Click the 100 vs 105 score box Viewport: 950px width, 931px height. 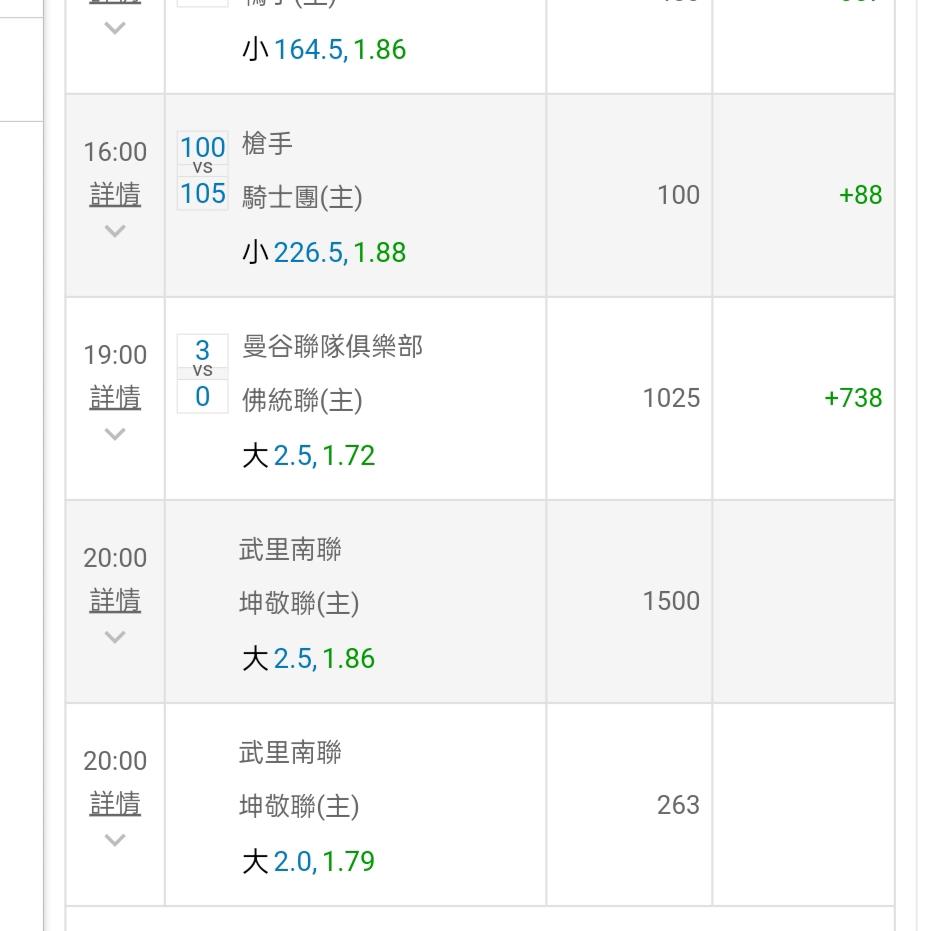pos(203,171)
